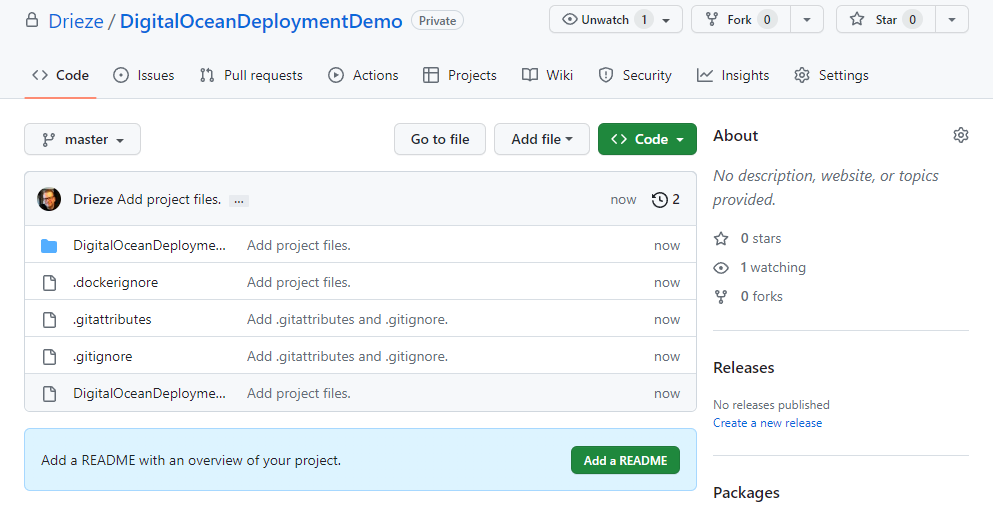Open the DigitalOceanDeployme... folder
Viewport: 993px width, 517px height.
click(149, 245)
